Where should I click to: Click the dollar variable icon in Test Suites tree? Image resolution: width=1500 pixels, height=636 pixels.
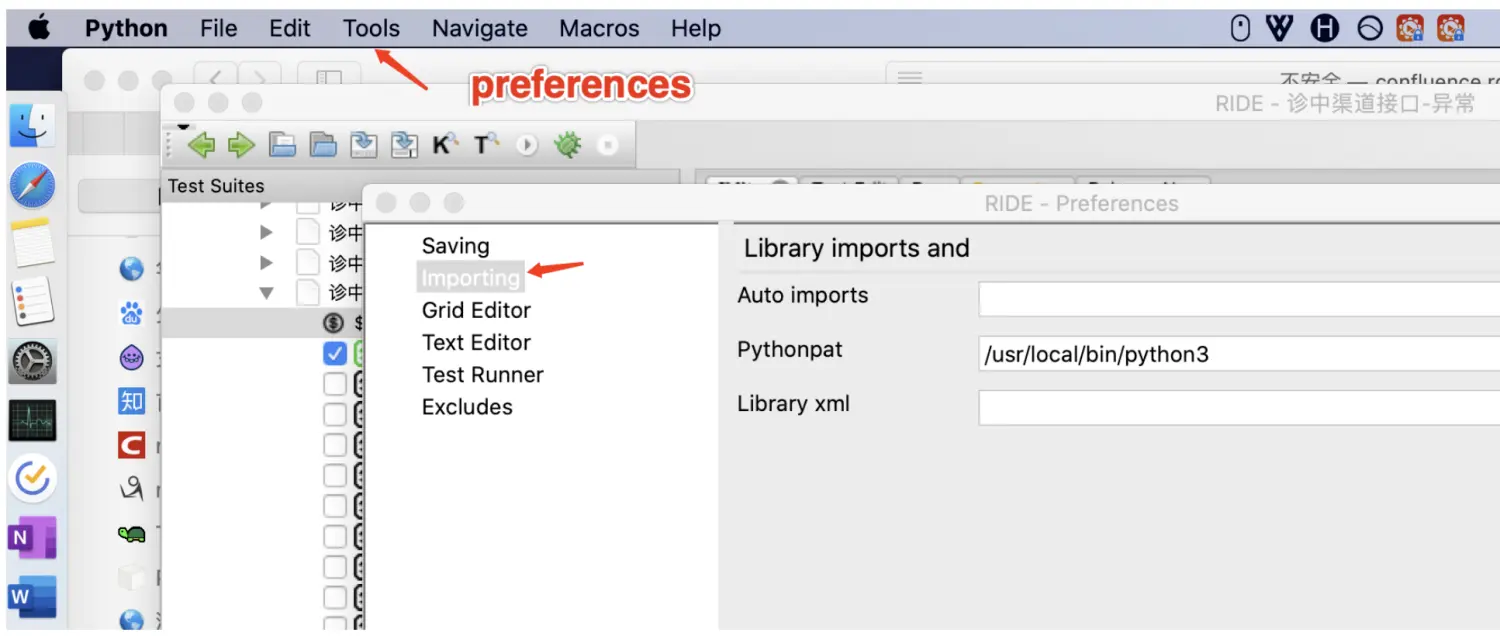coord(334,323)
